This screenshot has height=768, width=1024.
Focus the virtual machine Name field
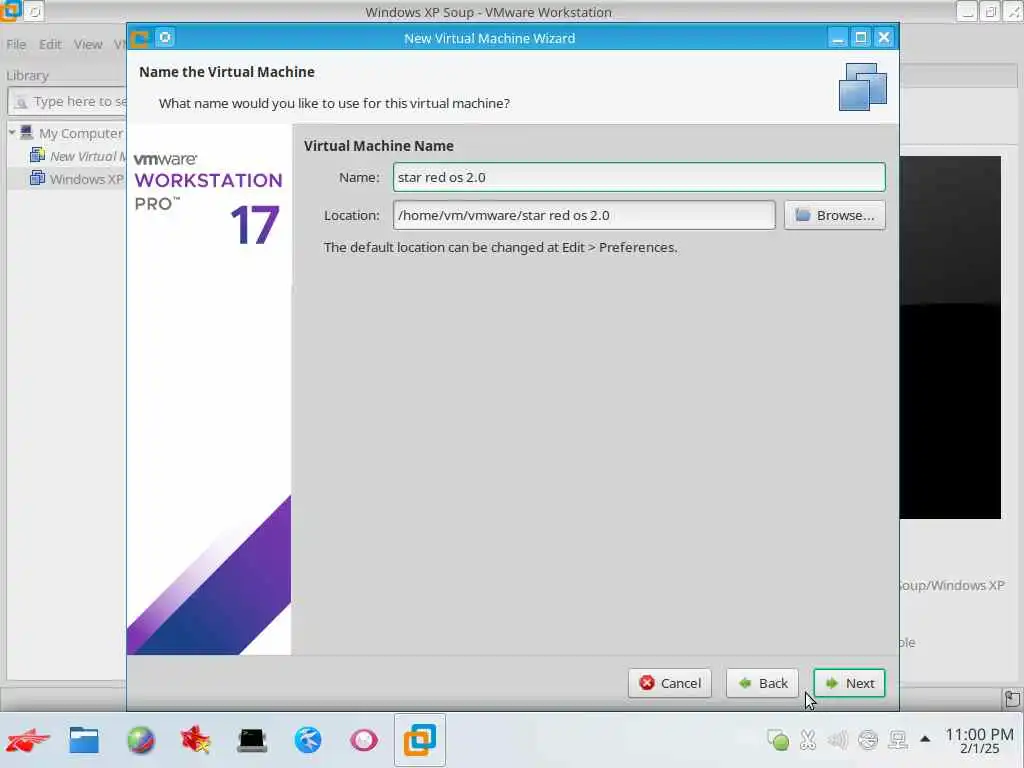click(x=639, y=177)
